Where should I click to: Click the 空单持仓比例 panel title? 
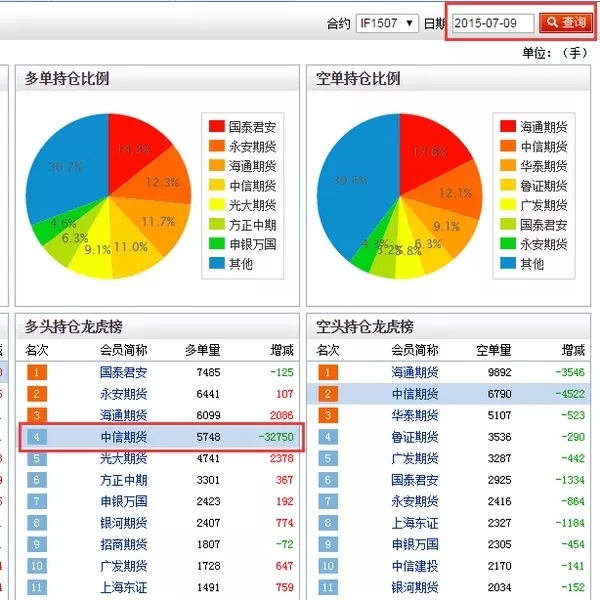(x=358, y=78)
